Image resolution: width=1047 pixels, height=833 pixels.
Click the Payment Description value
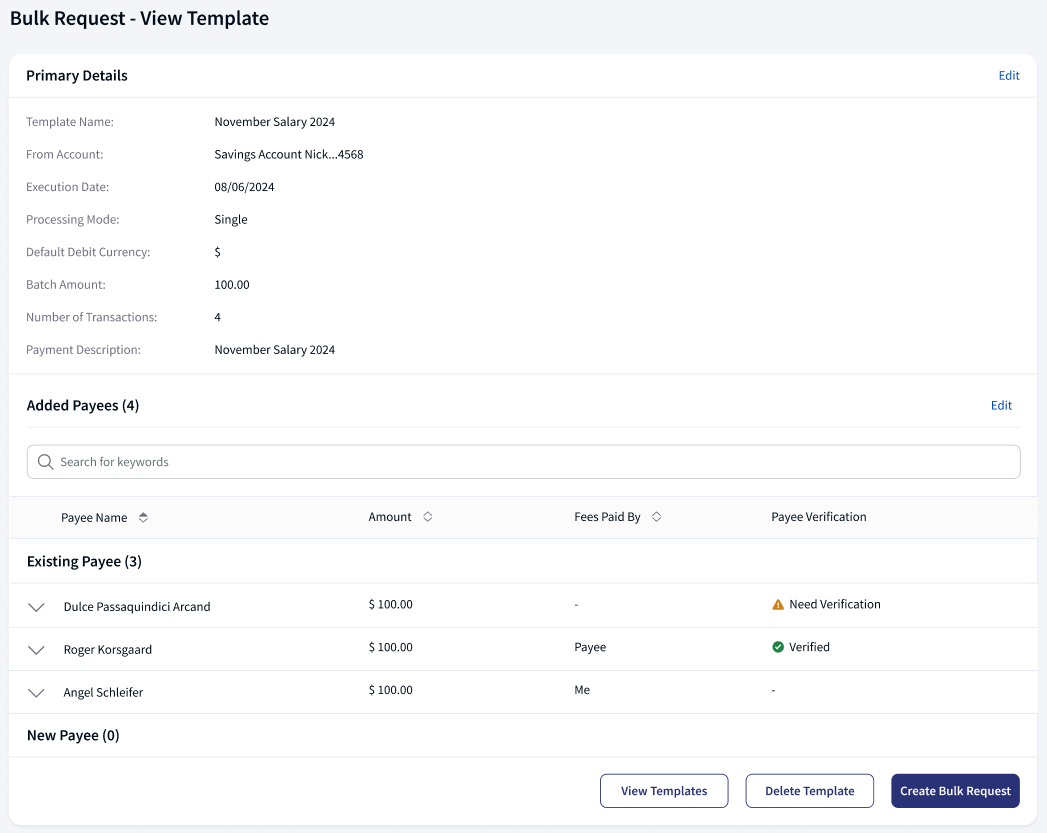(x=274, y=350)
